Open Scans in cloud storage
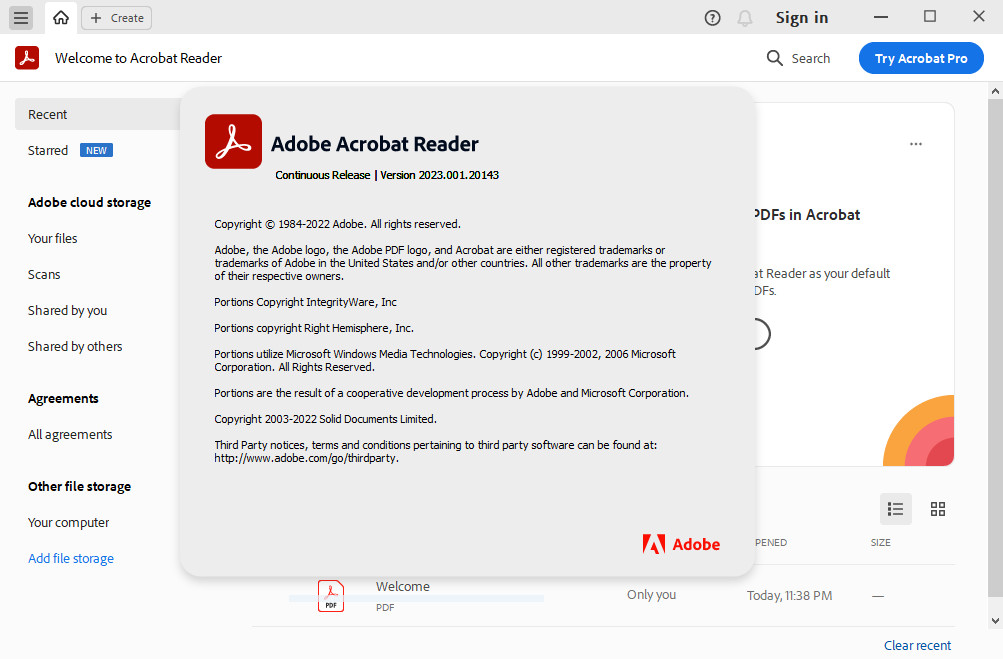The height and width of the screenshot is (659, 1003). coord(44,274)
